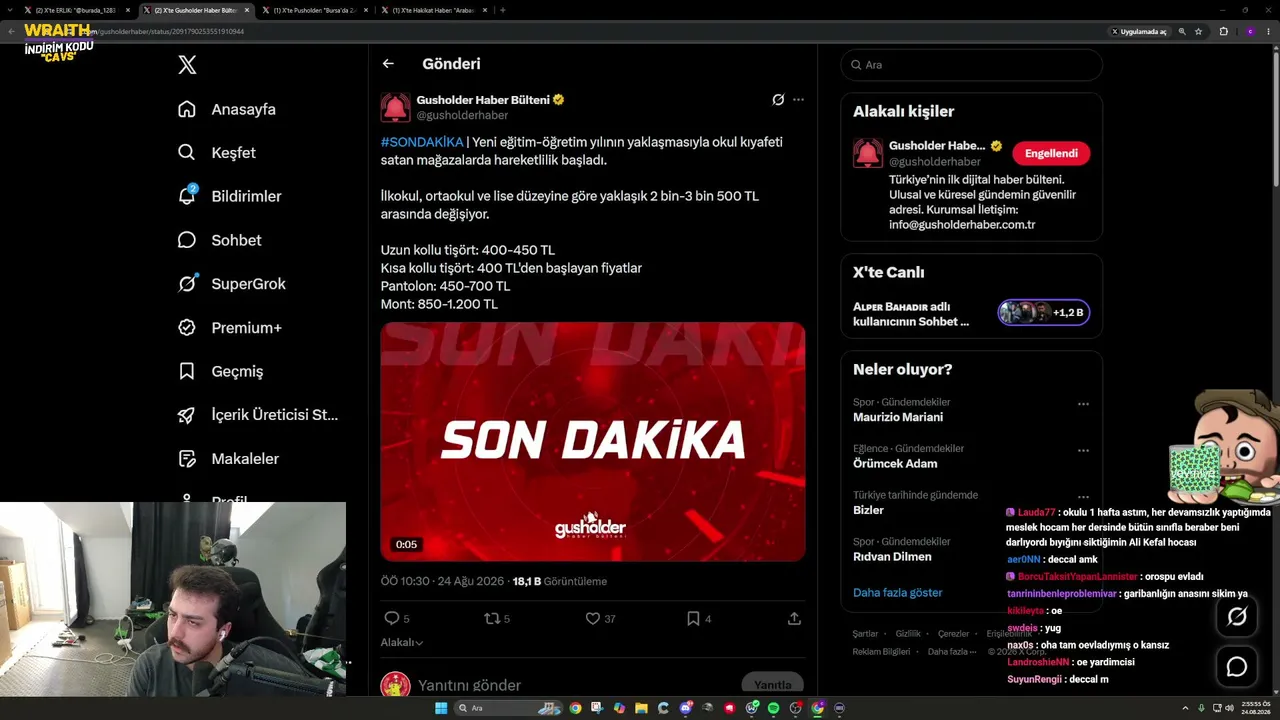Click listener avatars +1,2 B badge

click(1044, 313)
